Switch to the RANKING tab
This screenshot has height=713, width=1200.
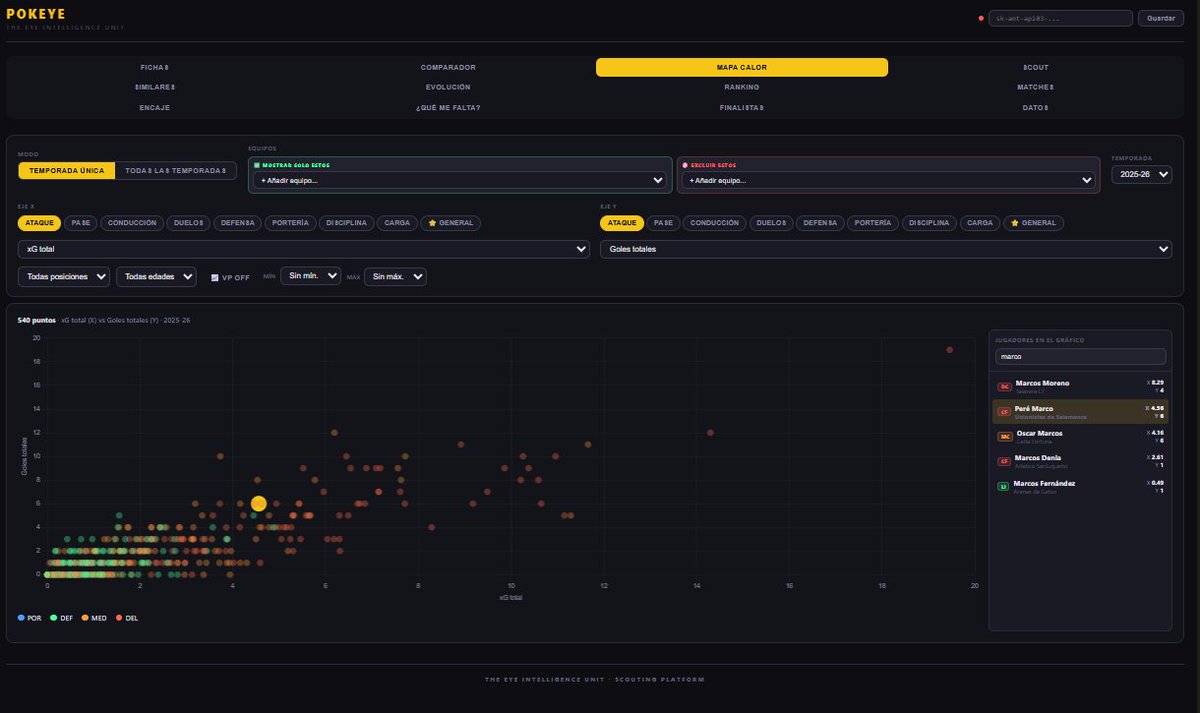click(742, 87)
